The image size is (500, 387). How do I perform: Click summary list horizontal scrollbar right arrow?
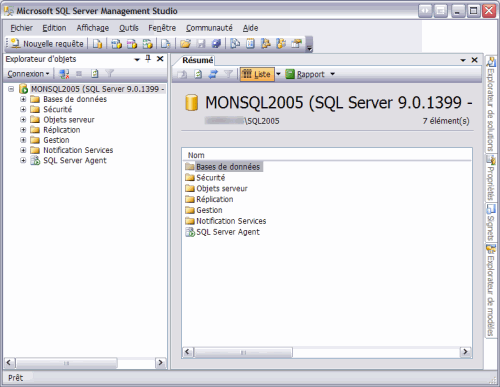[465, 352]
